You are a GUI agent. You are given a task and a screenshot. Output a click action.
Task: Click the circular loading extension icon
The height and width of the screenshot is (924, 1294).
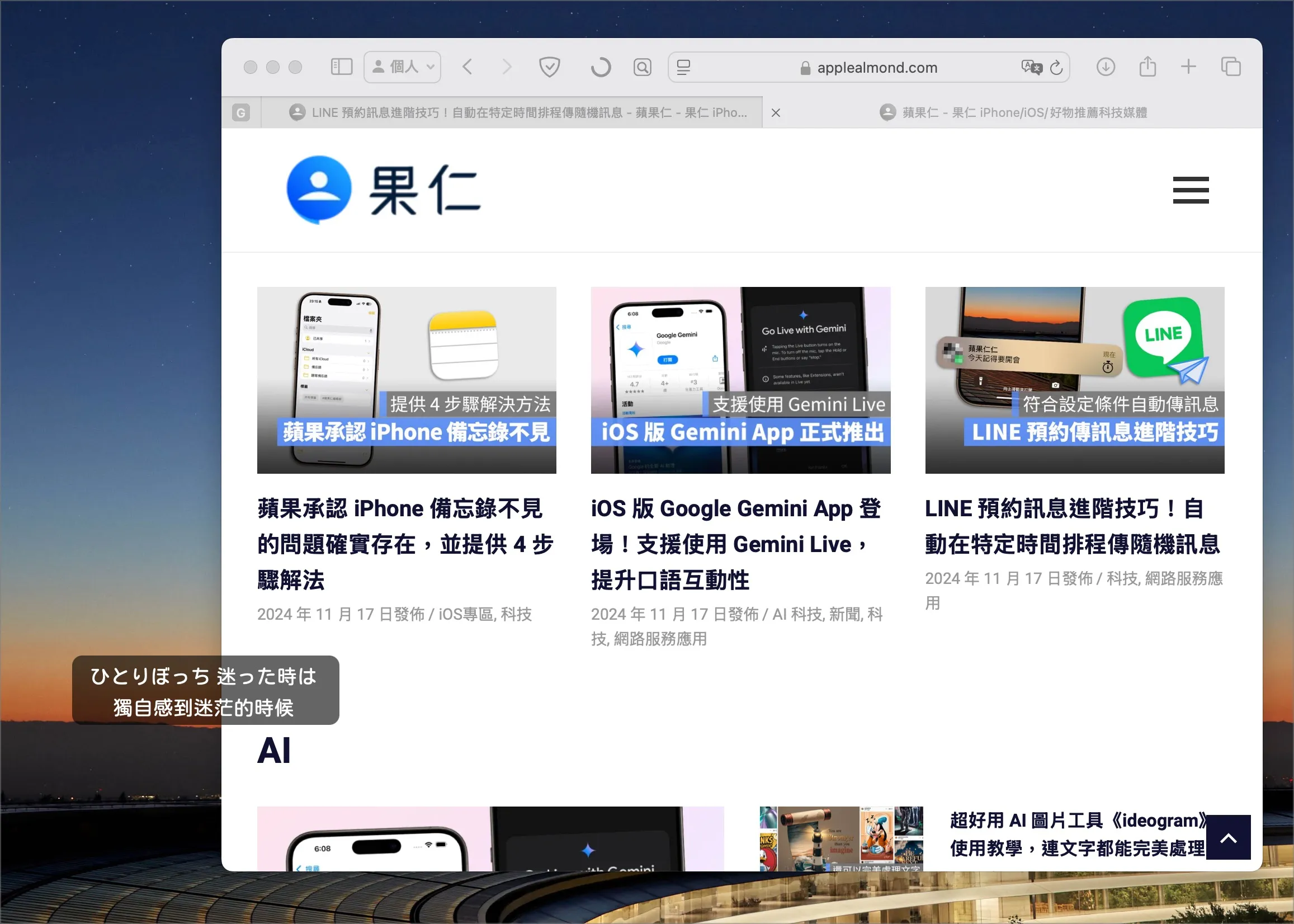(601, 67)
